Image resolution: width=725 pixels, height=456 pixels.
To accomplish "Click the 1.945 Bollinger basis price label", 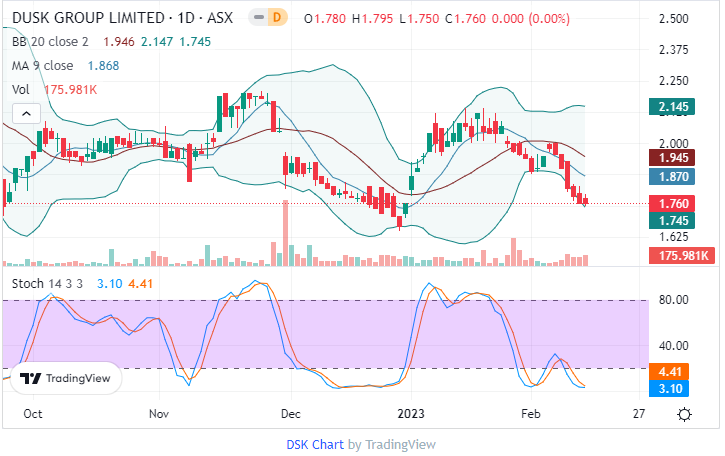I will pyautogui.click(x=670, y=157).
